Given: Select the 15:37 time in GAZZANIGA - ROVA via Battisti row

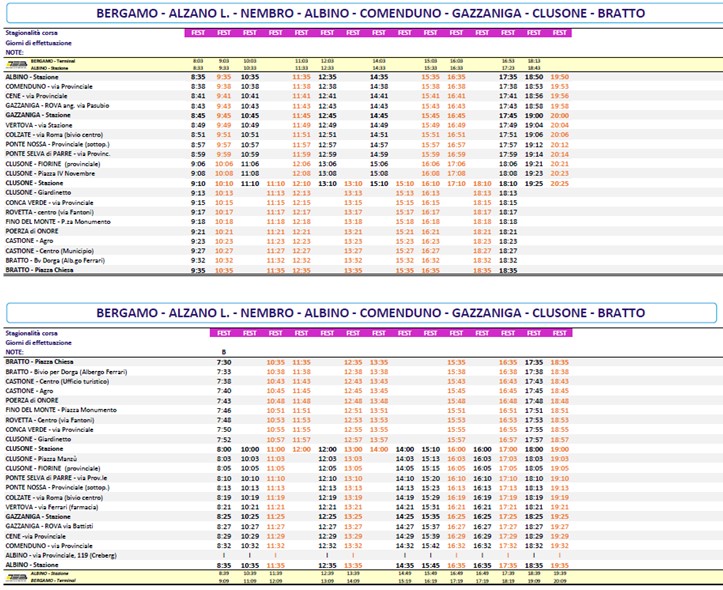Looking at the screenshot, I should (x=430, y=526).
